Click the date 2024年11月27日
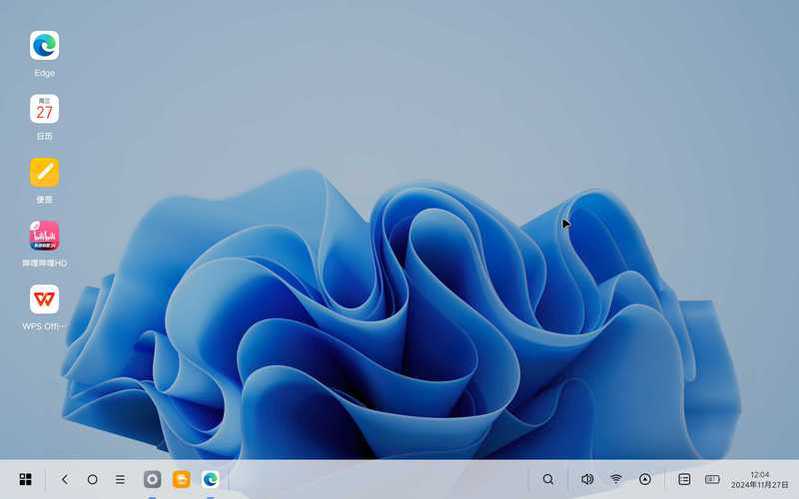 click(760, 485)
